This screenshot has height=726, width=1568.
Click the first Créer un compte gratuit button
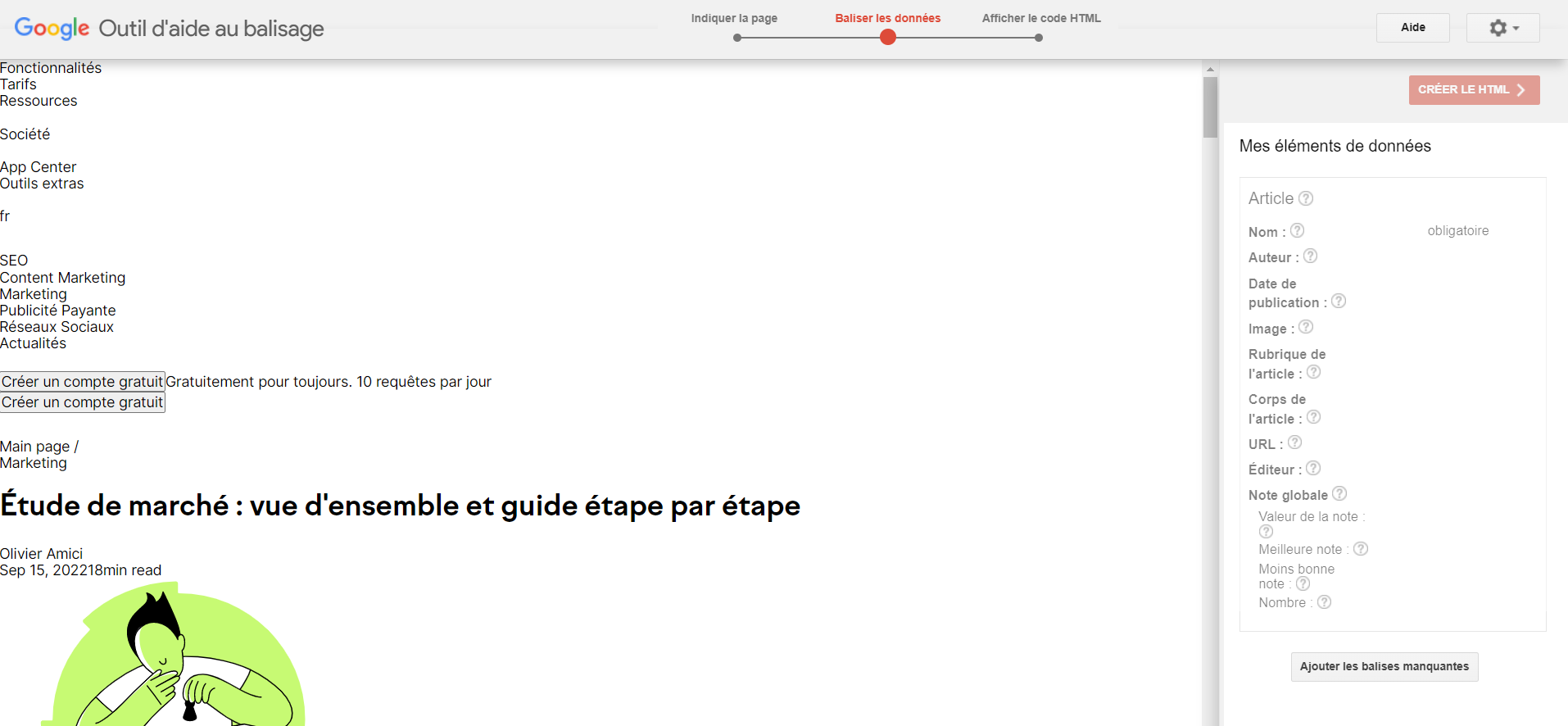click(83, 382)
